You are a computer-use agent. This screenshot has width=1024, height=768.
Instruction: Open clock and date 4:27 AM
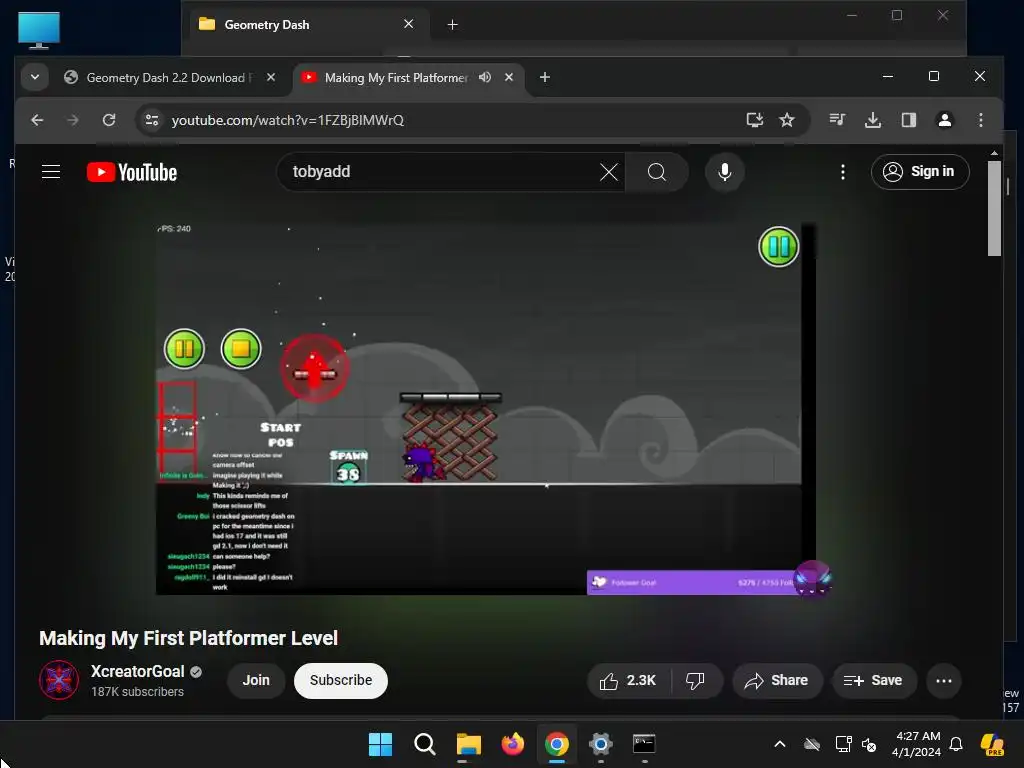(x=917, y=744)
